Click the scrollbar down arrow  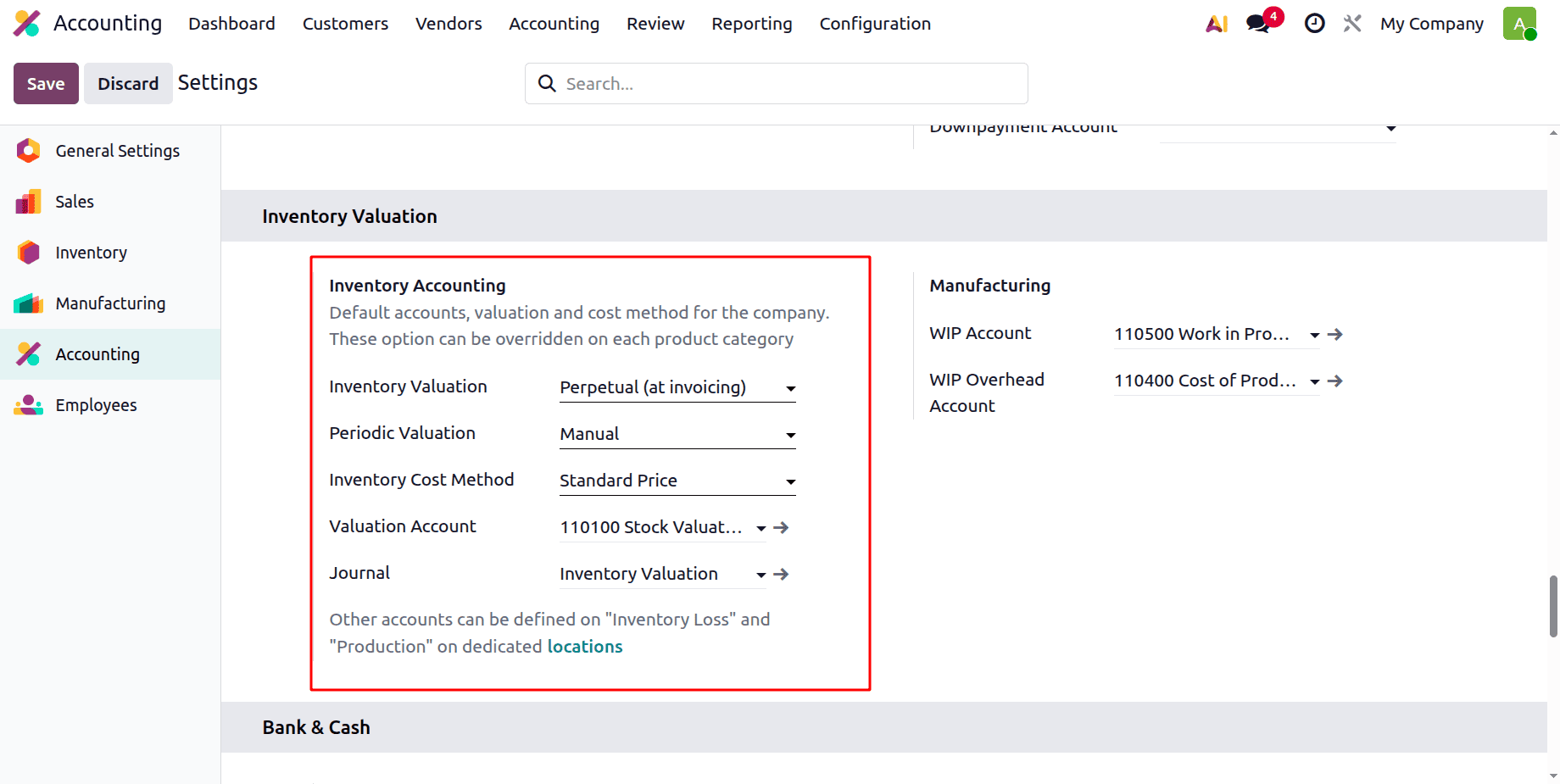[1553, 776]
